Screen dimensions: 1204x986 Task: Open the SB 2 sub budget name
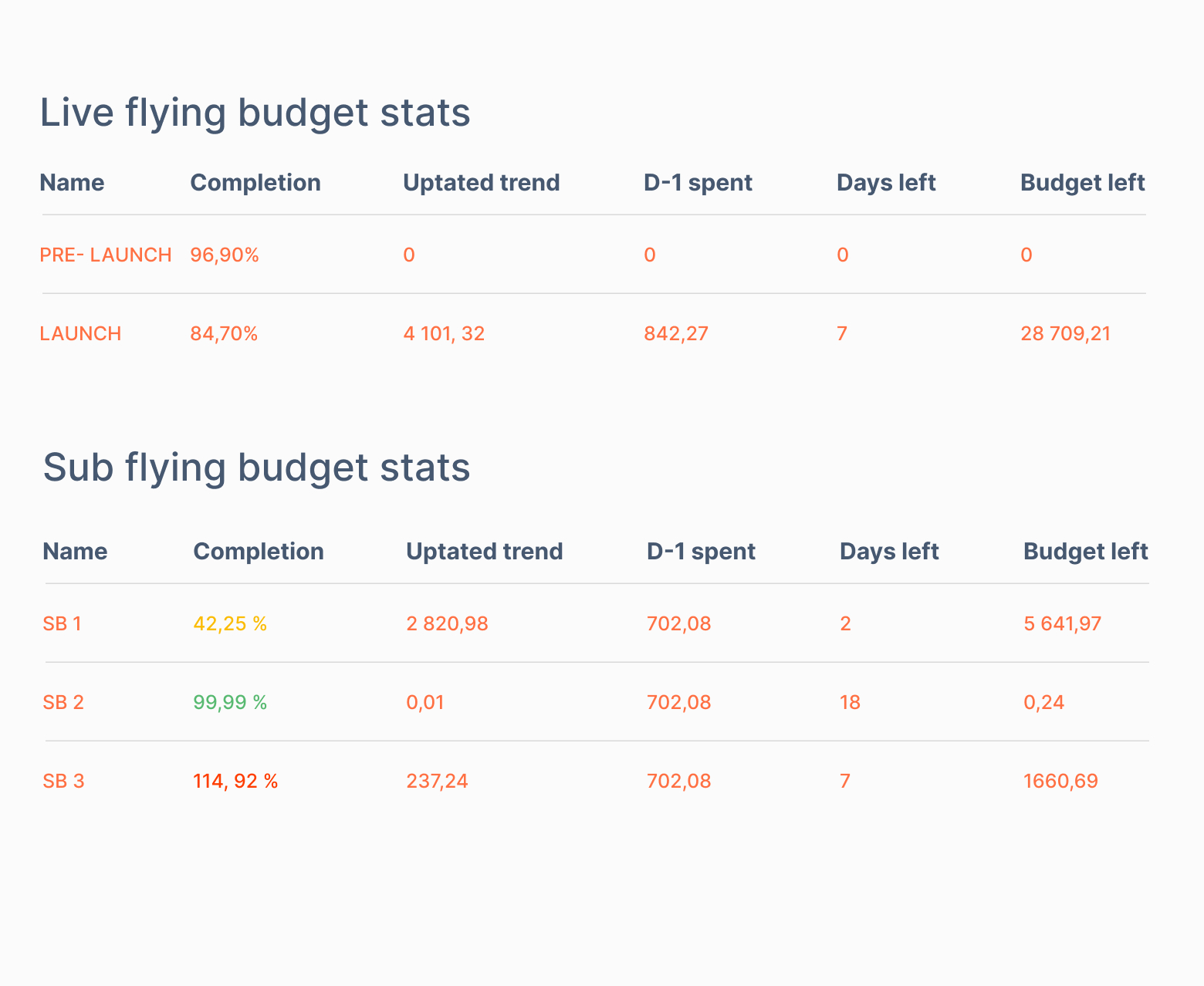[x=63, y=703]
